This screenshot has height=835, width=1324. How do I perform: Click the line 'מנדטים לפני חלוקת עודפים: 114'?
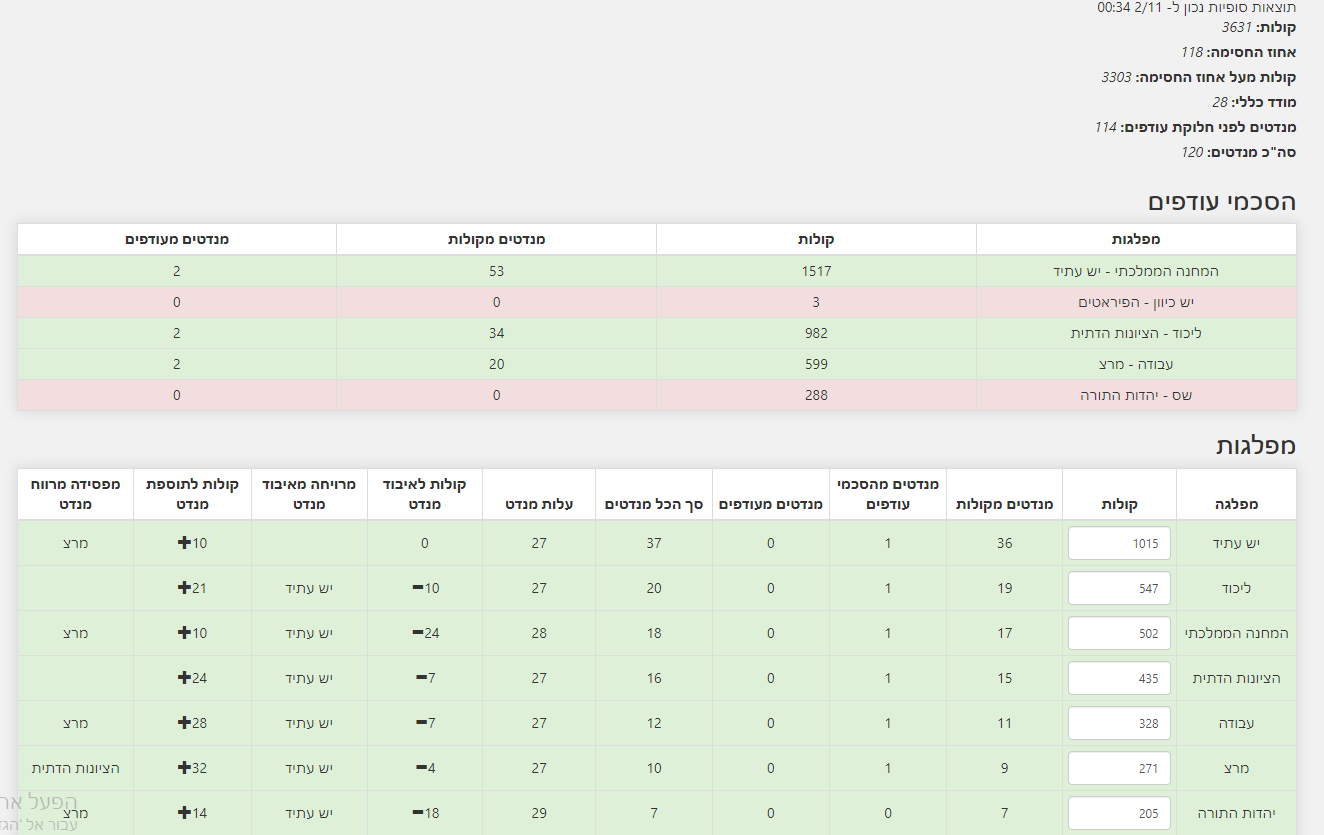[x=1195, y=127]
